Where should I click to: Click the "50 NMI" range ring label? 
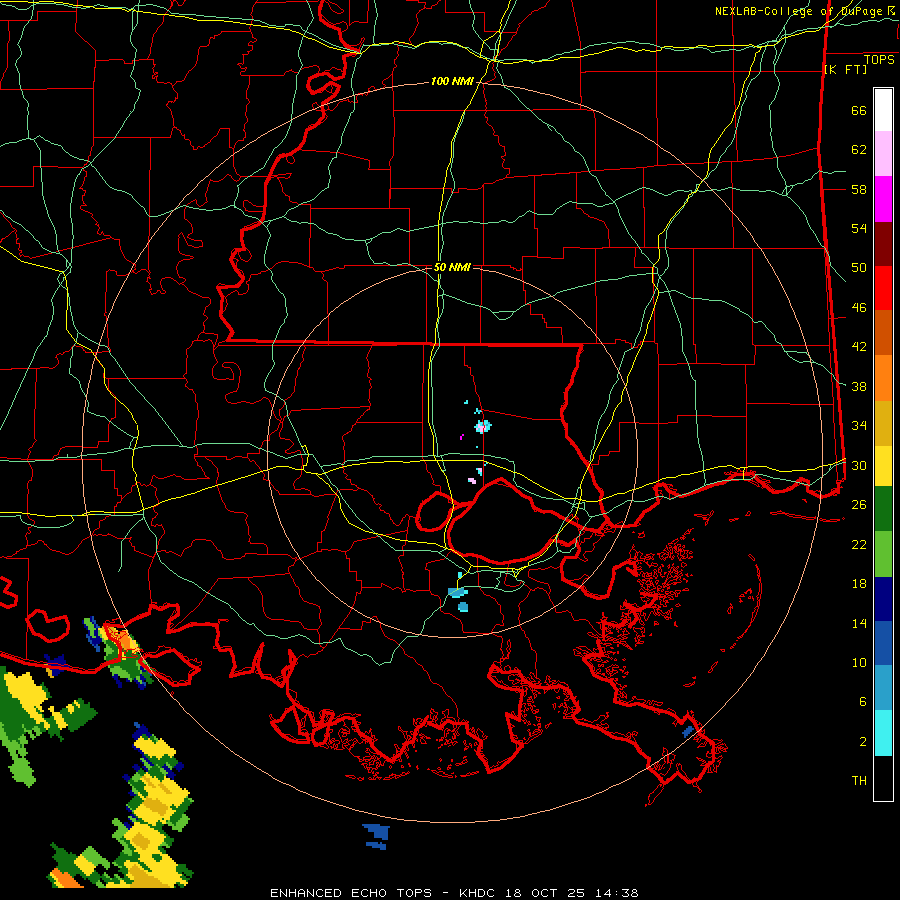point(452,267)
